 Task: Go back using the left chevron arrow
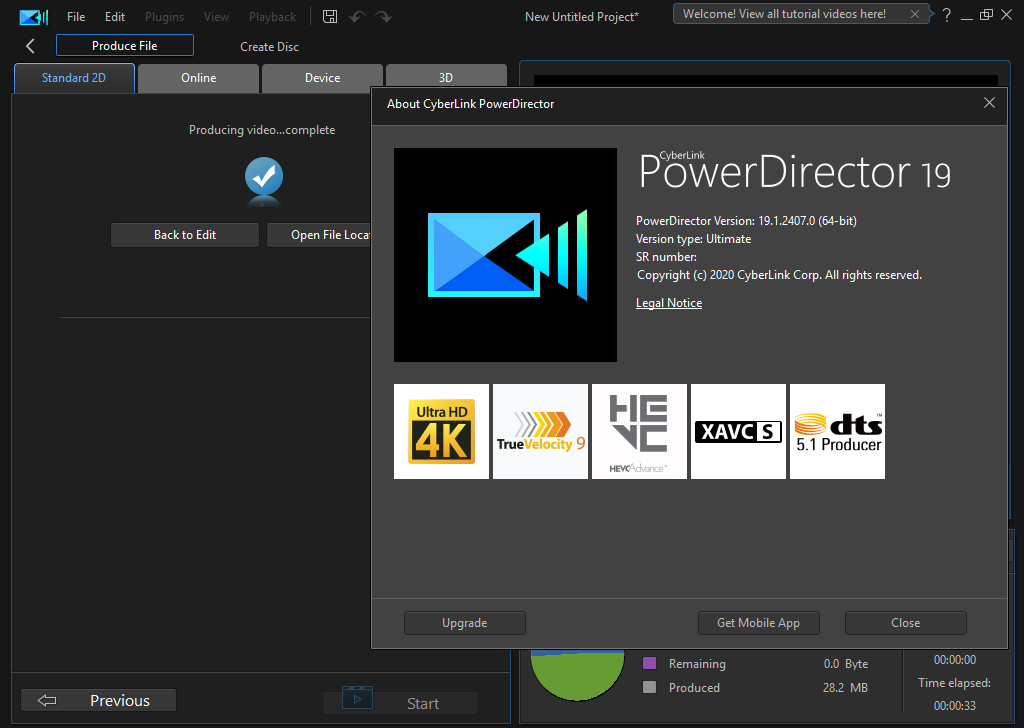click(30, 46)
